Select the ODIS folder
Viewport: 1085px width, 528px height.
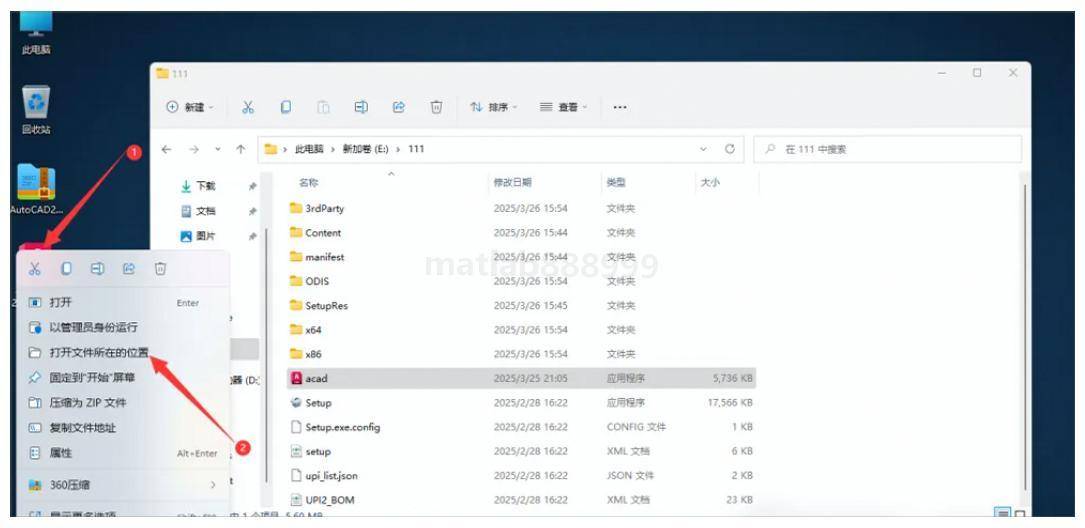point(521,282)
